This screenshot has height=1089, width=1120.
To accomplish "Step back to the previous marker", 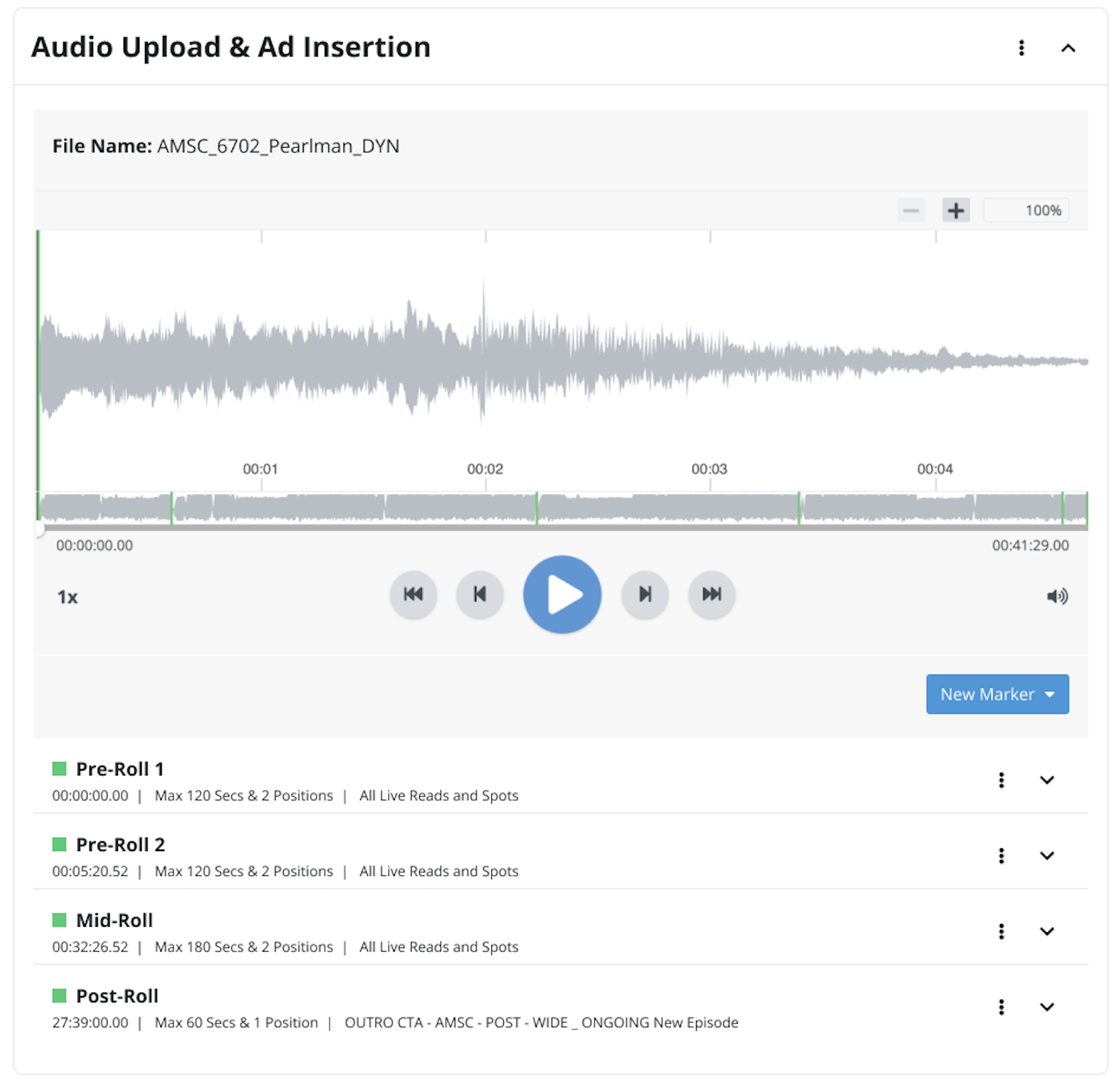I will click(x=480, y=594).
